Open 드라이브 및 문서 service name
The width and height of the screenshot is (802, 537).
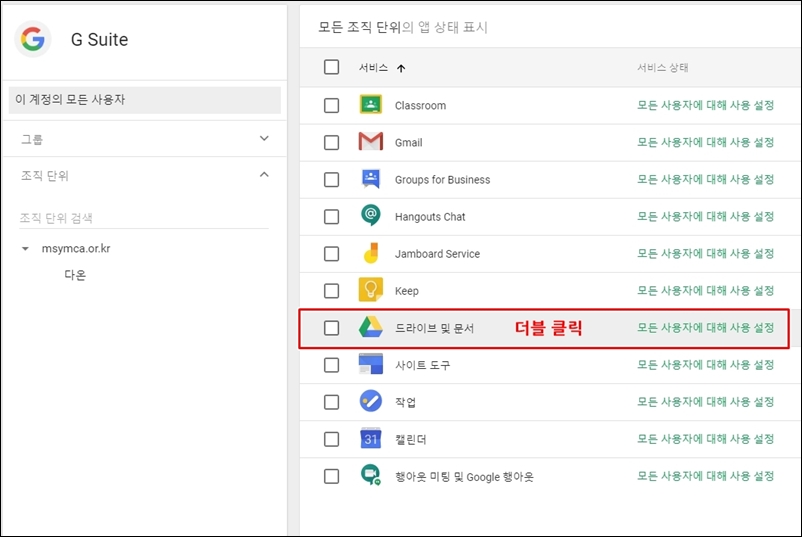pos(434,328)
